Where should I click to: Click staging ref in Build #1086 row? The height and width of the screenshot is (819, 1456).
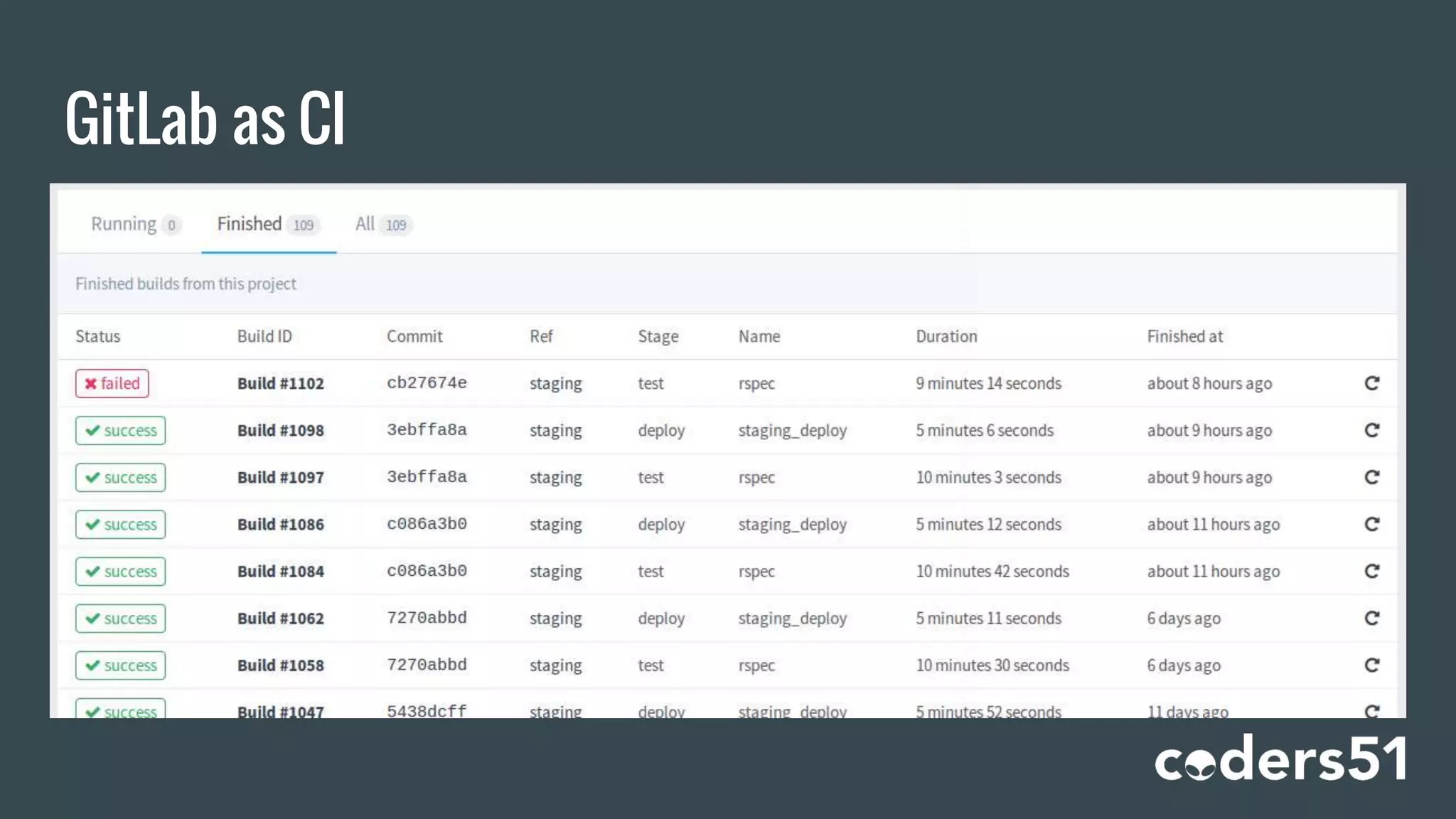(555, 525)
